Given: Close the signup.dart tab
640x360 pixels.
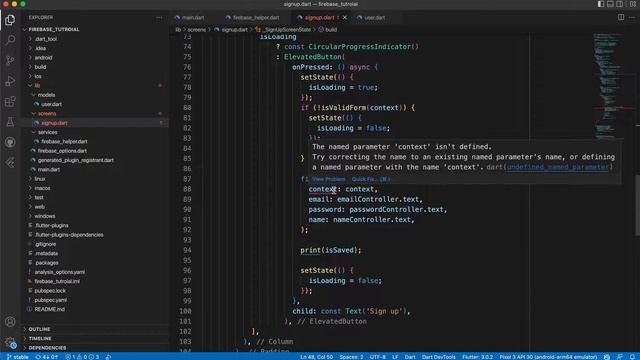Looking at the screenshot, I should pyautogui.click(x=345, y=18).
